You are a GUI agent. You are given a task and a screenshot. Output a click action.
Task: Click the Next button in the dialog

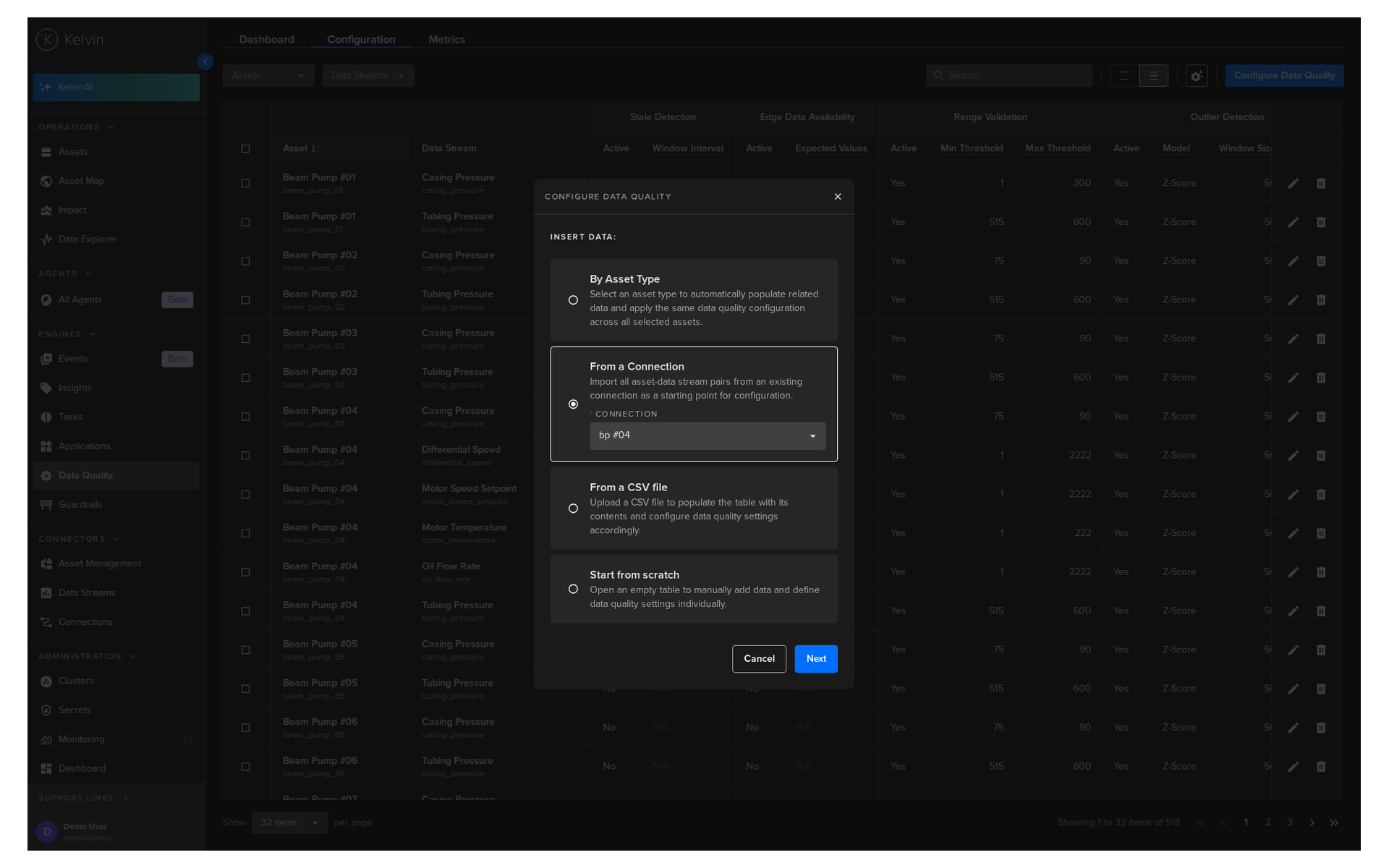click(x=816, y=659)
